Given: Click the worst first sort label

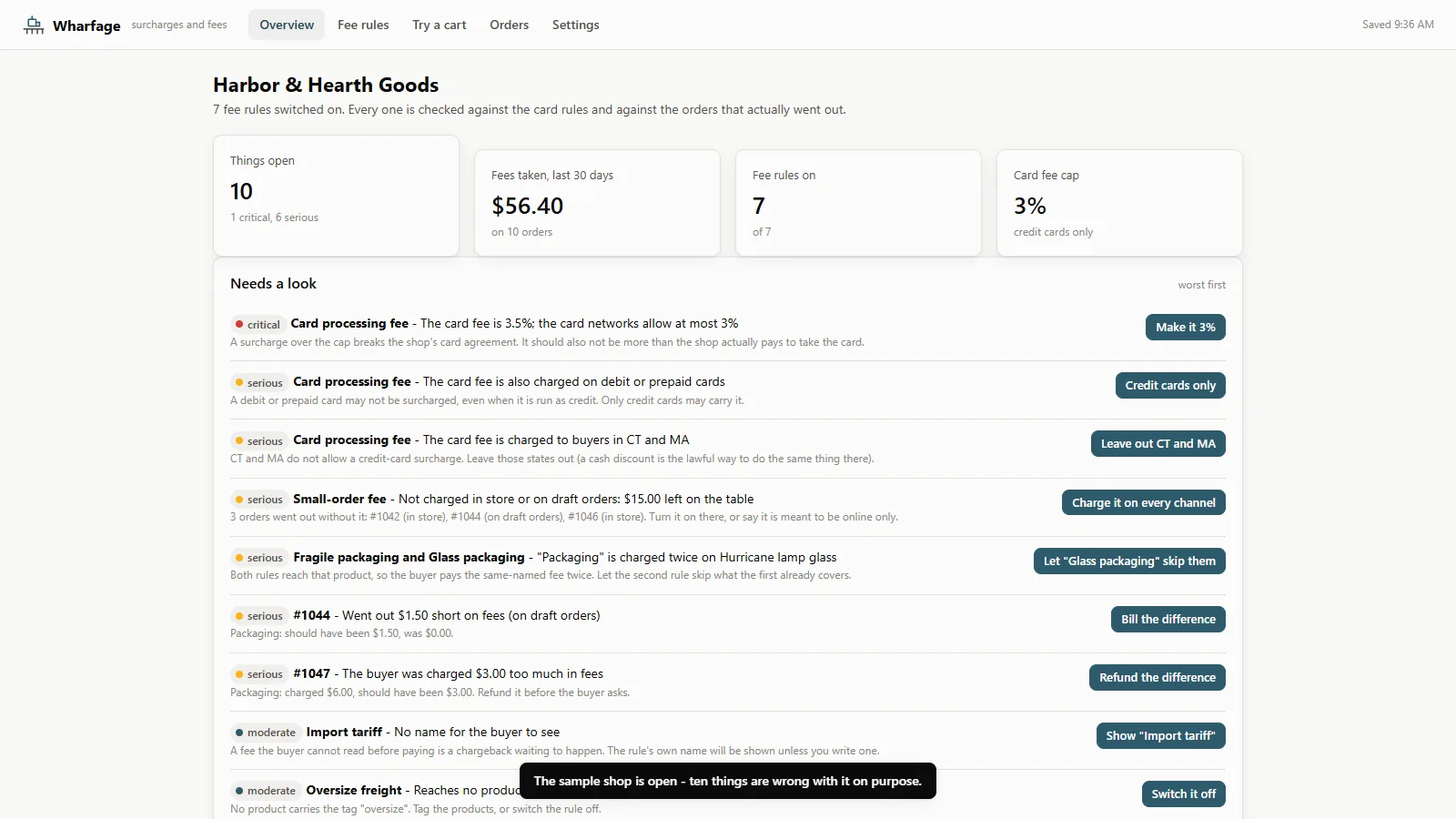Looking at the screenshot, I should click(1201, 285).
